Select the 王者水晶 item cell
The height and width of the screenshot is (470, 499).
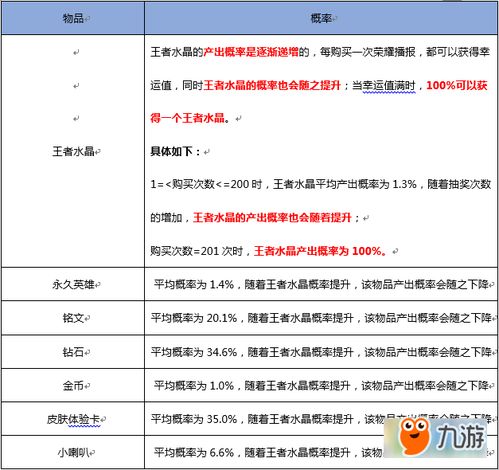(x=73, y=151)
